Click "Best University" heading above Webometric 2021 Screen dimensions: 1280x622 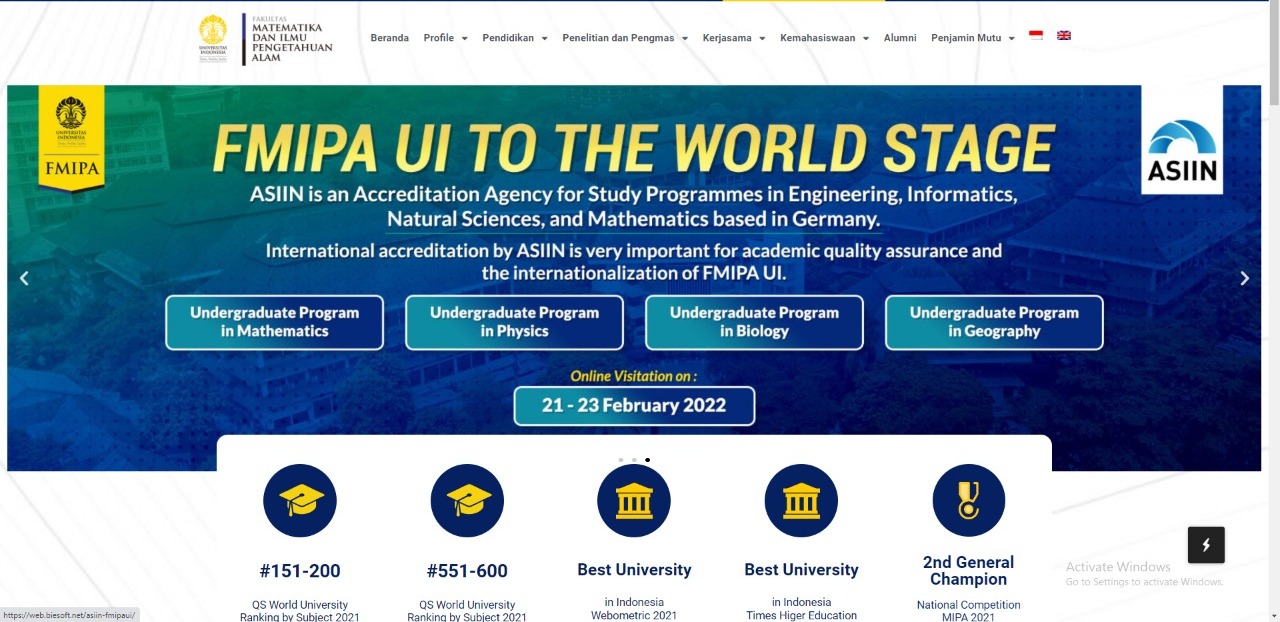pyautogui.click(x=634, y=570)
